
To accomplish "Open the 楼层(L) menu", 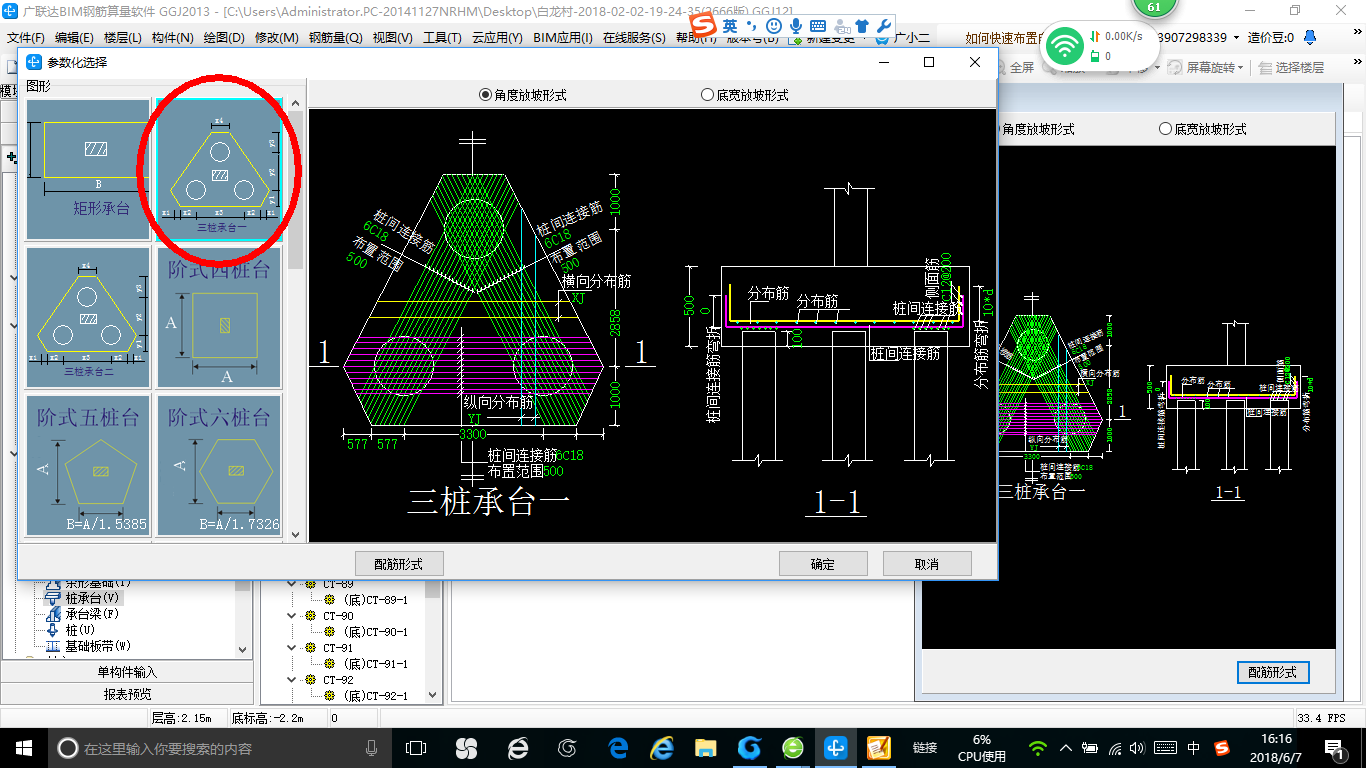I will [123, 38].
